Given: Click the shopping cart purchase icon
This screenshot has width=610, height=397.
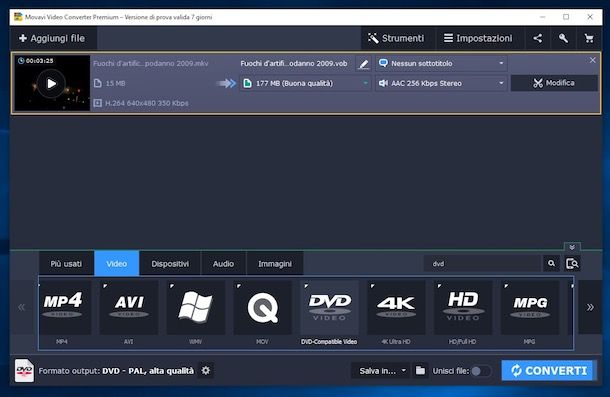Looking at the screenshot, I should click(x=589, y=38).
